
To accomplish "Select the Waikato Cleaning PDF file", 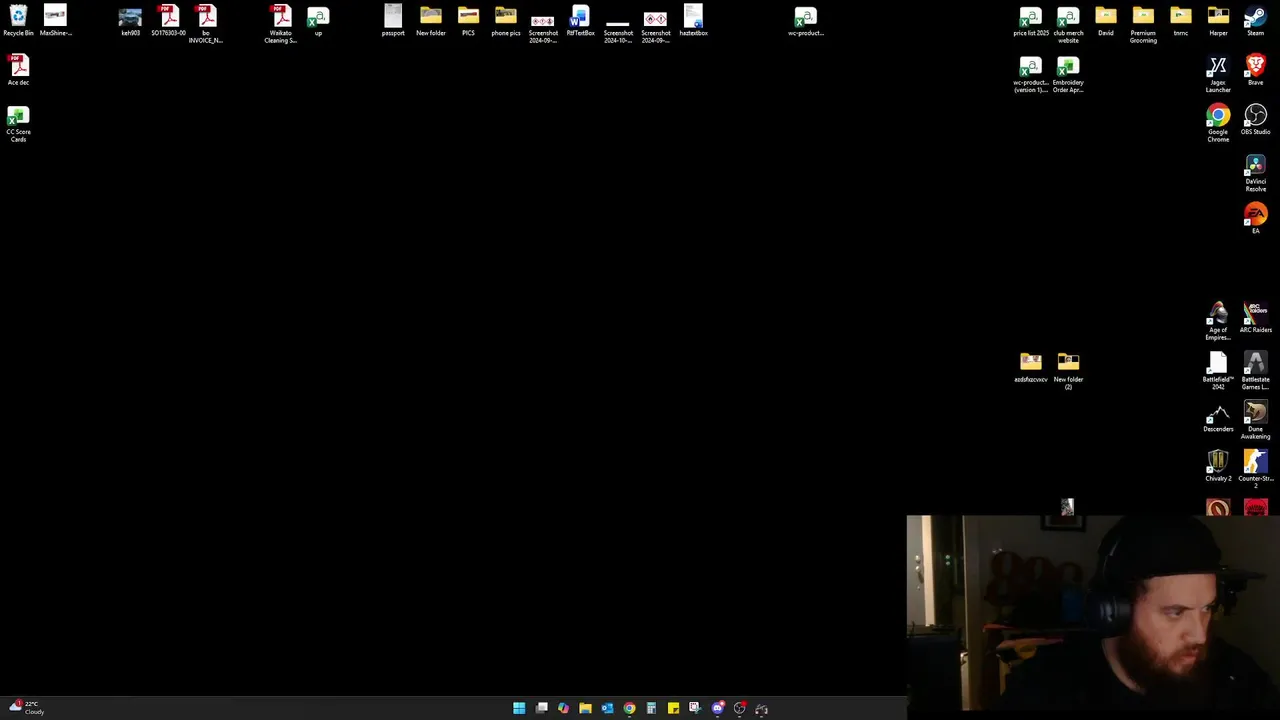I will [x=281, y=24].
